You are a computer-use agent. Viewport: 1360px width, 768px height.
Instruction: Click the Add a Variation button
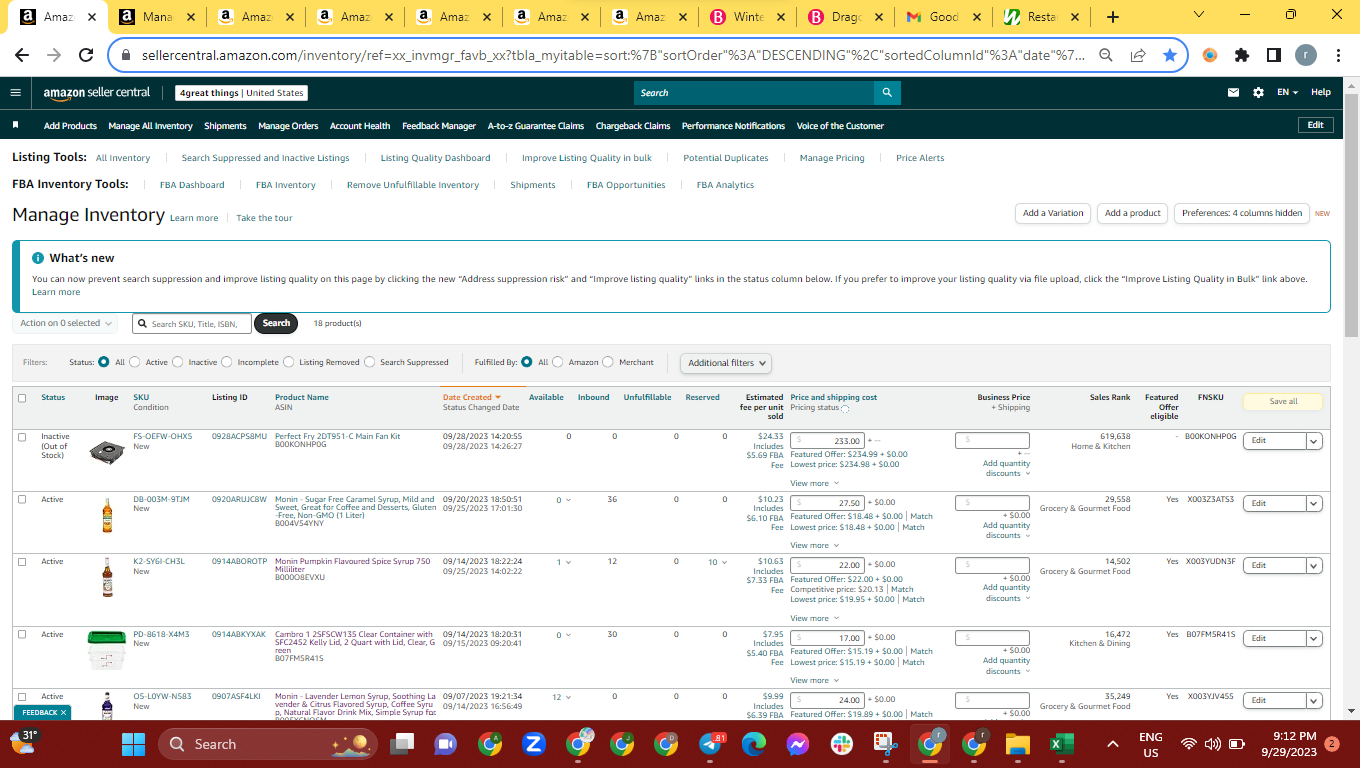click(x=1053, y=213)
